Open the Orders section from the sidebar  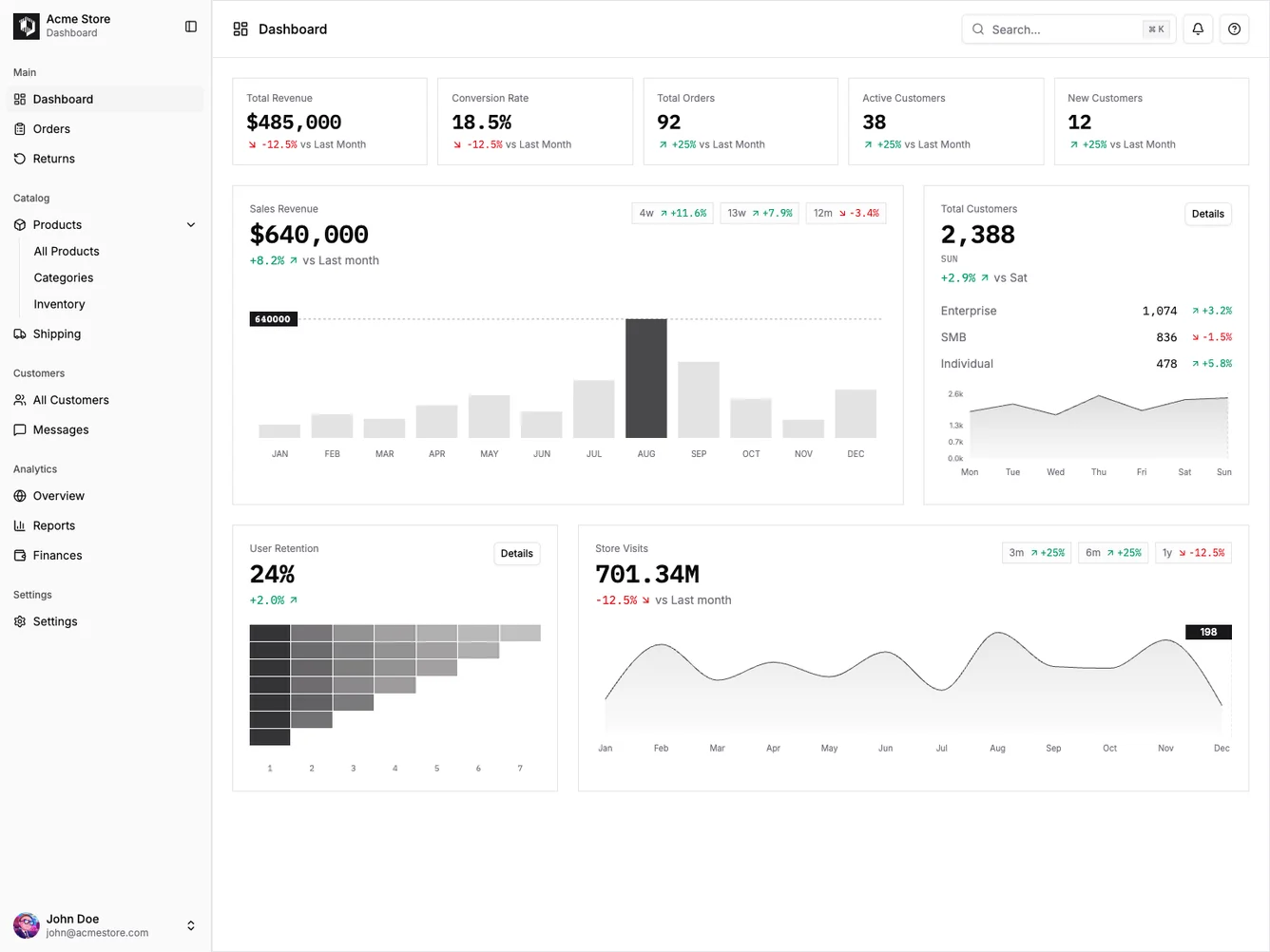[x=53, y=128]
